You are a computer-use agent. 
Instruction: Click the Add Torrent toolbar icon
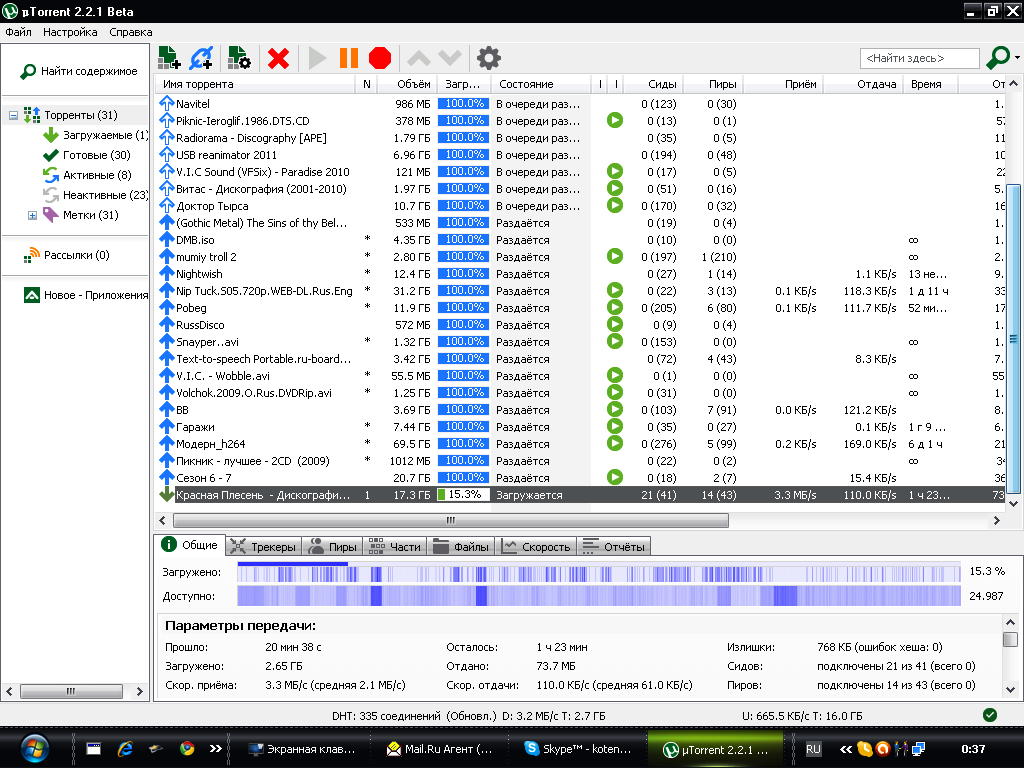tap(168, 58)
